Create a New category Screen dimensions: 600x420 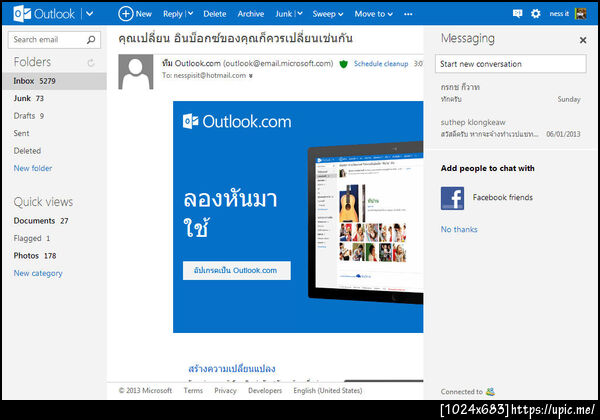coord(38,273)
